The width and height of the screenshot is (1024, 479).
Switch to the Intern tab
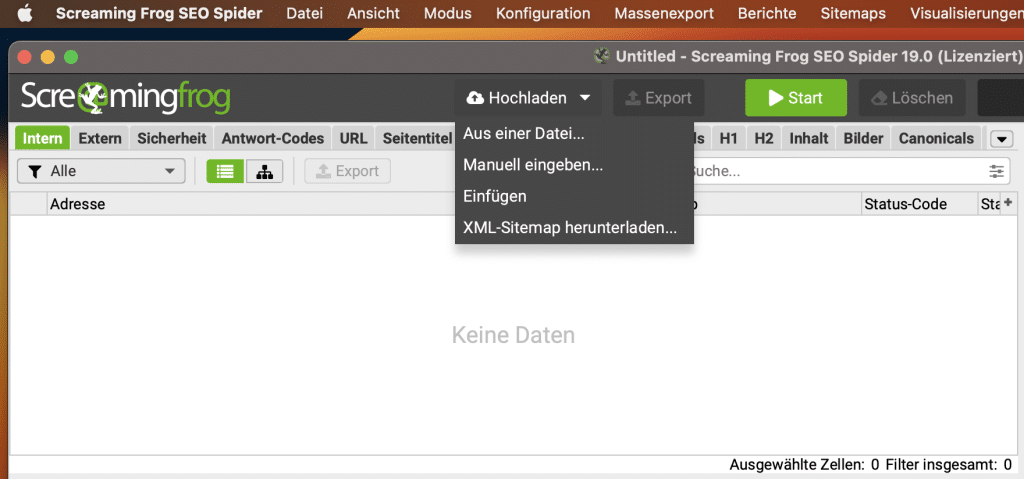pyautogui.click(x=42, y=139)
